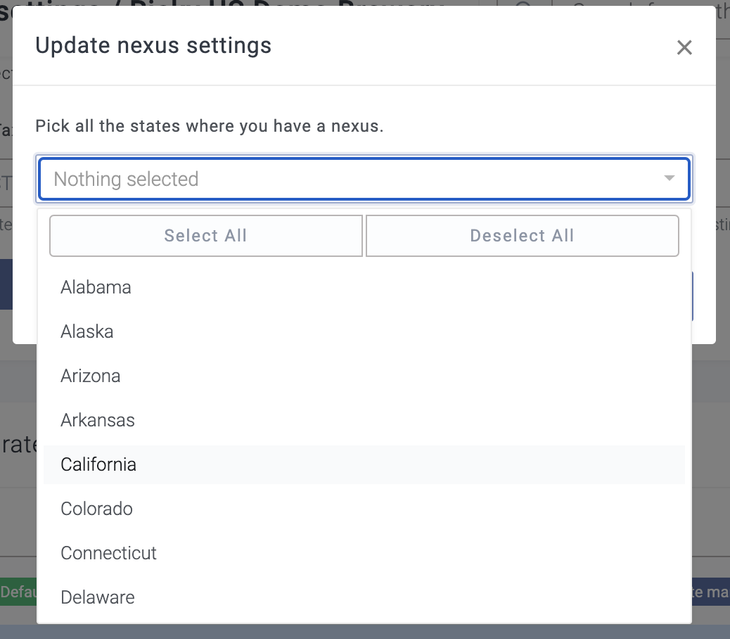Click the 'Update nexus settings' dialog title
The height and width of the screenshot is (639, 730).
(x=153, y=46)
